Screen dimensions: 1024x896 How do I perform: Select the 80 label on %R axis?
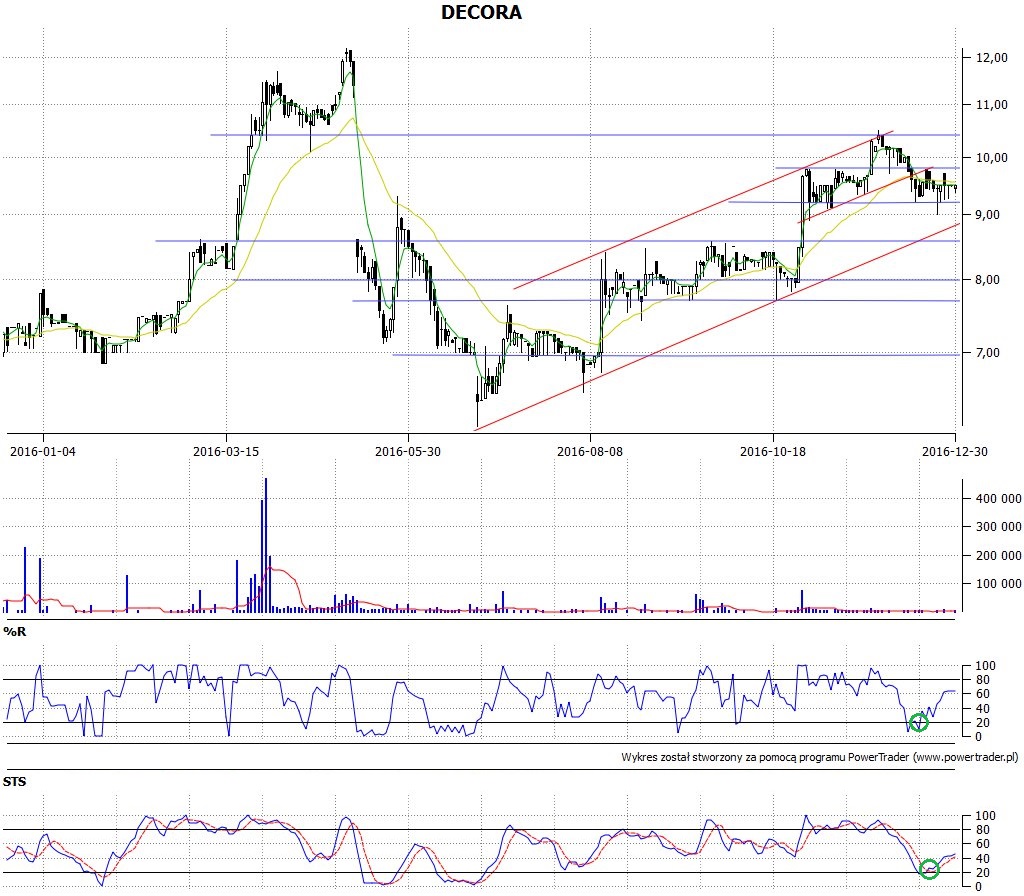(x=982, y=680)
